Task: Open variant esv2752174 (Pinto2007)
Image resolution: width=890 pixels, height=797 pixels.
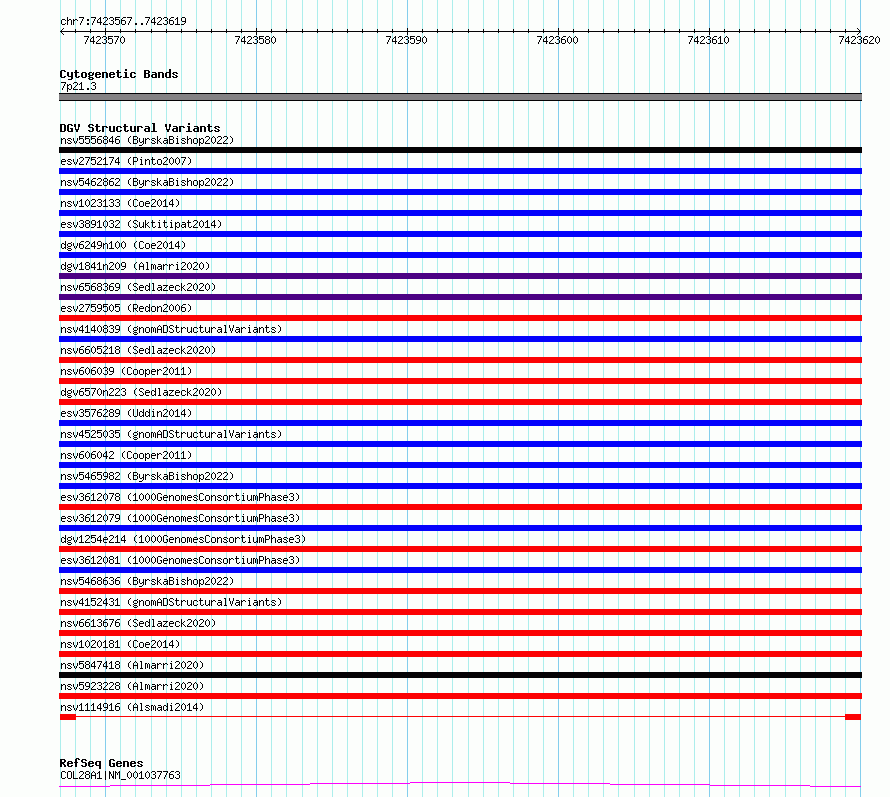Action: click(126, 161)
